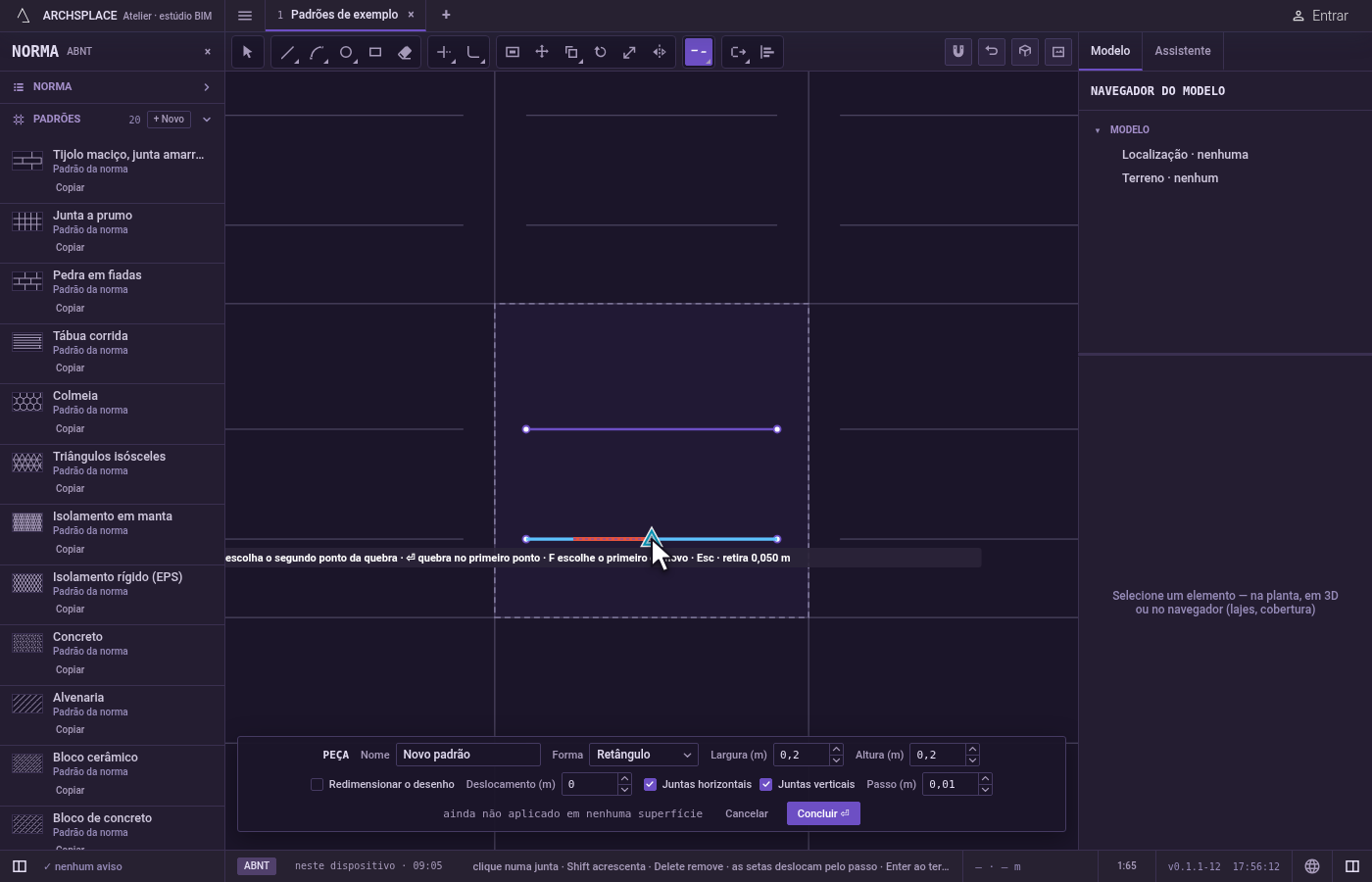Click the Concluir button
The height and width of the screenshot is (882, 1372).
[823, 813]
